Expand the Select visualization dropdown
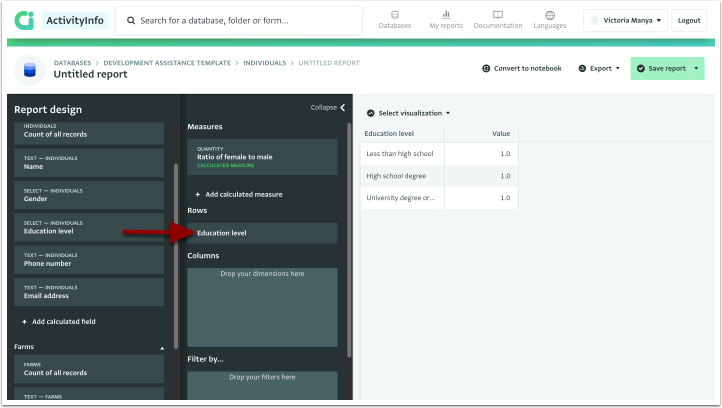The height and width of the screenshot is (408, 722). pyautogui.click(x=409, y=113)
